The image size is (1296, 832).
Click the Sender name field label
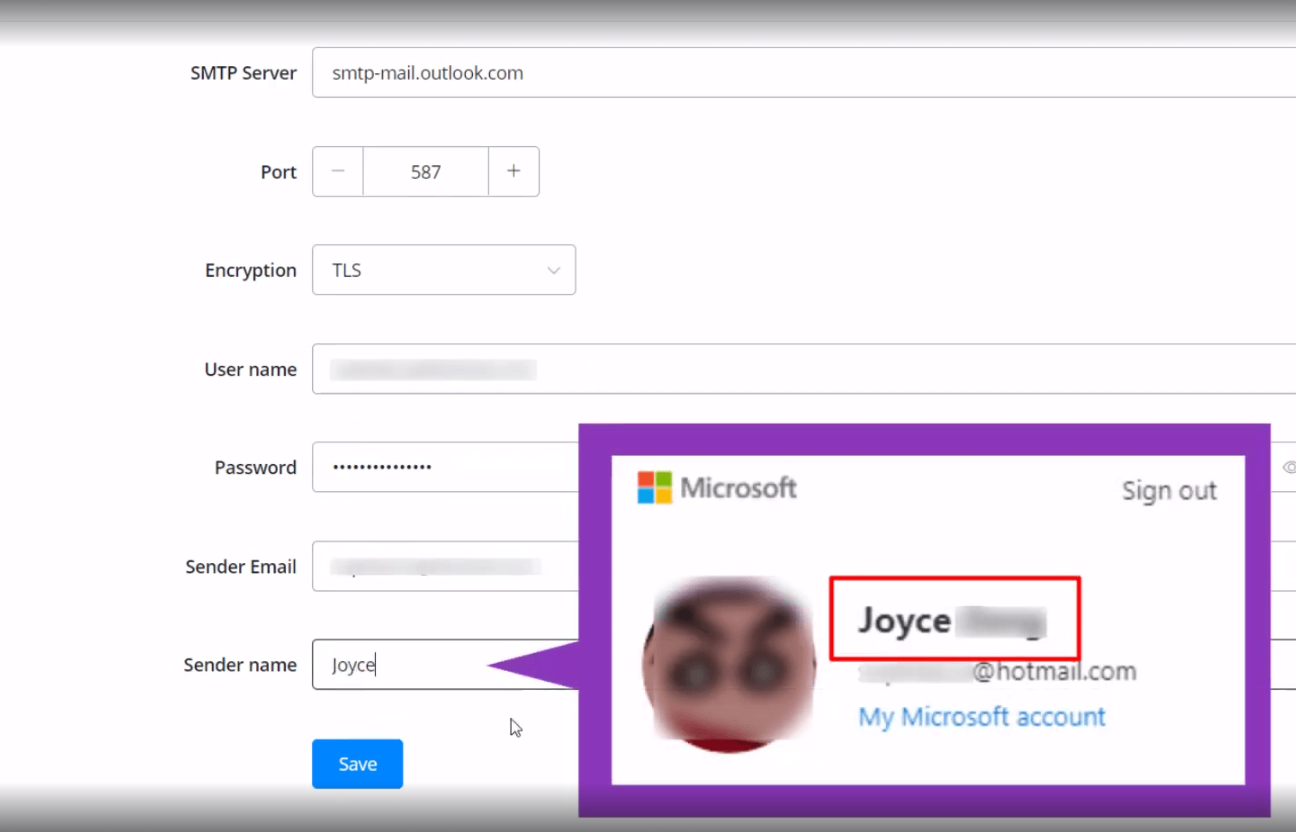(240, 665)
